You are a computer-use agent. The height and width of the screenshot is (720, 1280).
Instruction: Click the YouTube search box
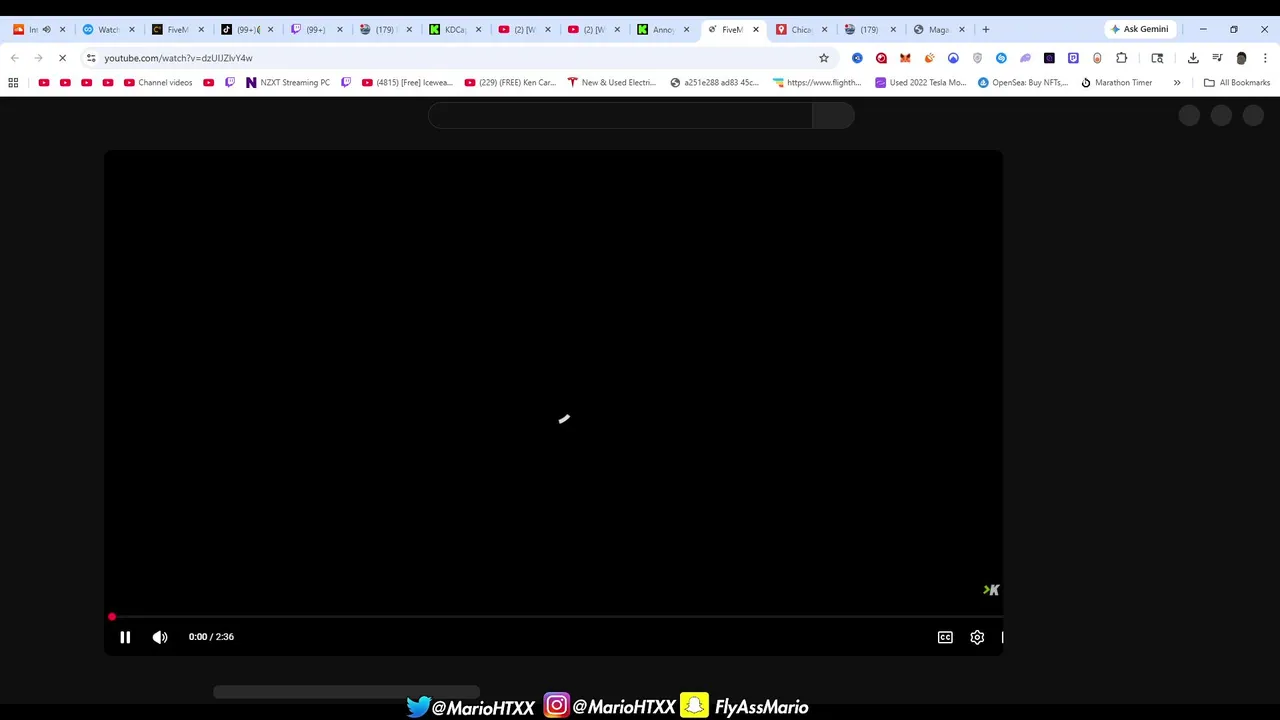(x=620, y=116)
